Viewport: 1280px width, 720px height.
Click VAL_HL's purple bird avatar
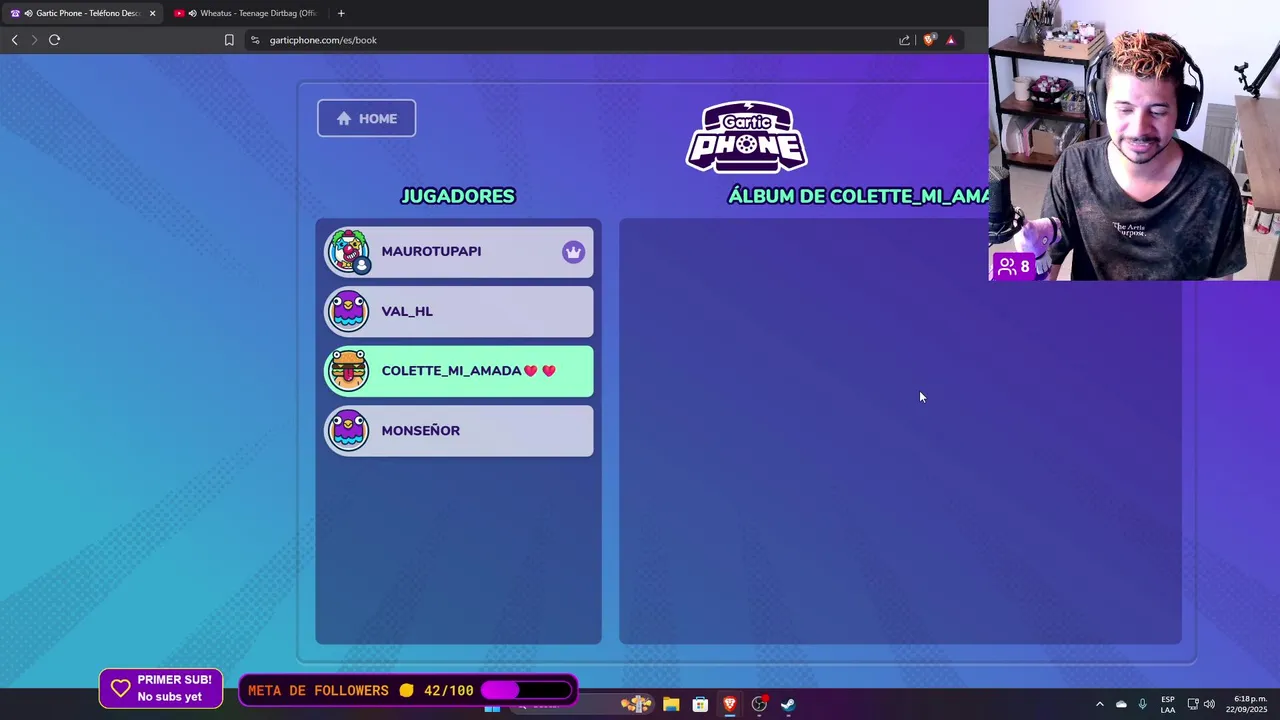click(x=348, y=311)
